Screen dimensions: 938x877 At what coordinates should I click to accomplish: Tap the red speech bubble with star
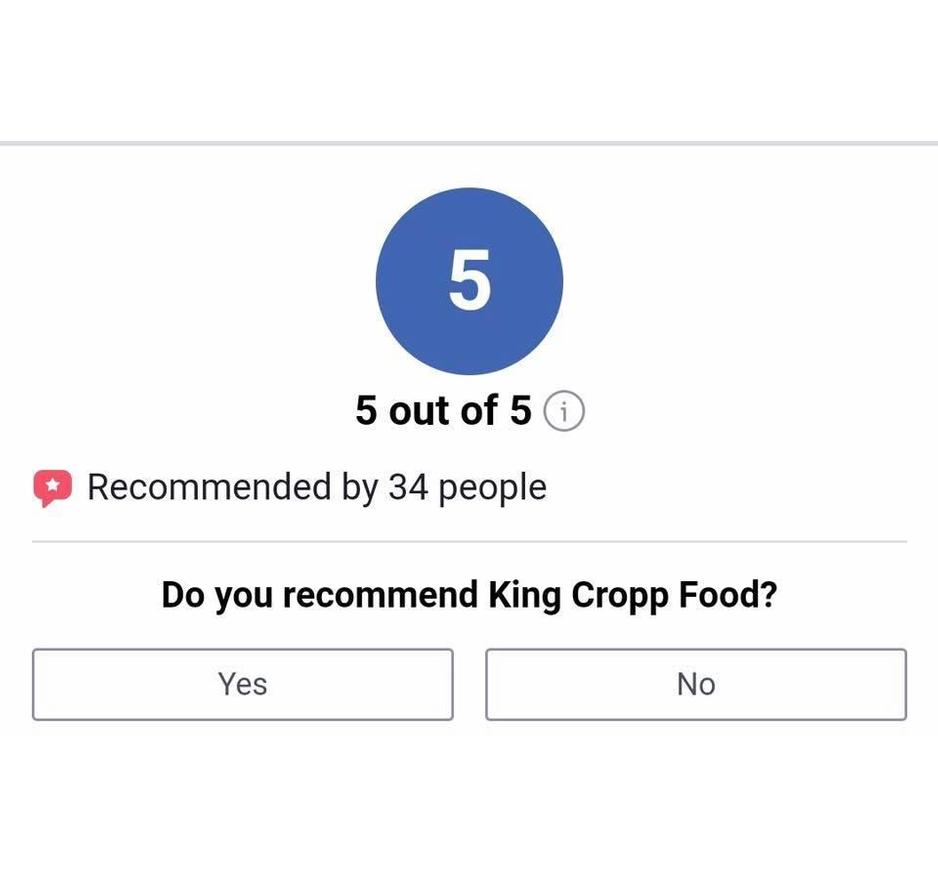click(53, 488)
